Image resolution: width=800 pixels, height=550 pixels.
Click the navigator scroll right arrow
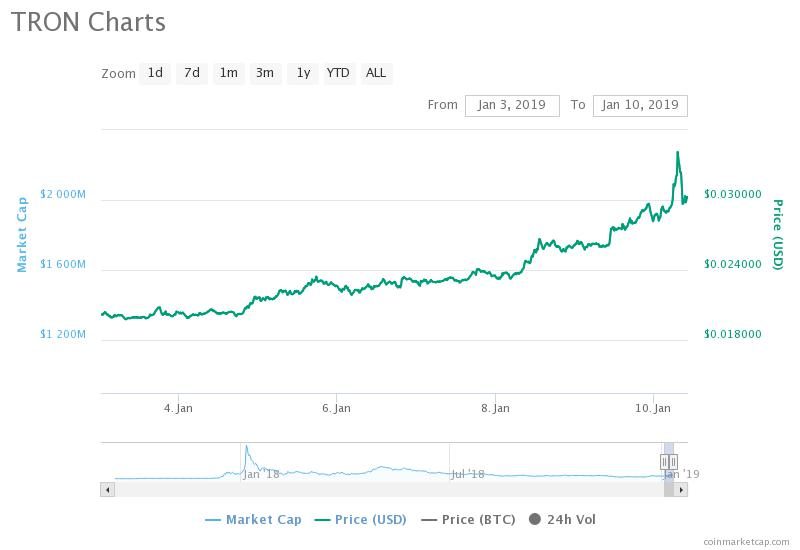(681, 490)
